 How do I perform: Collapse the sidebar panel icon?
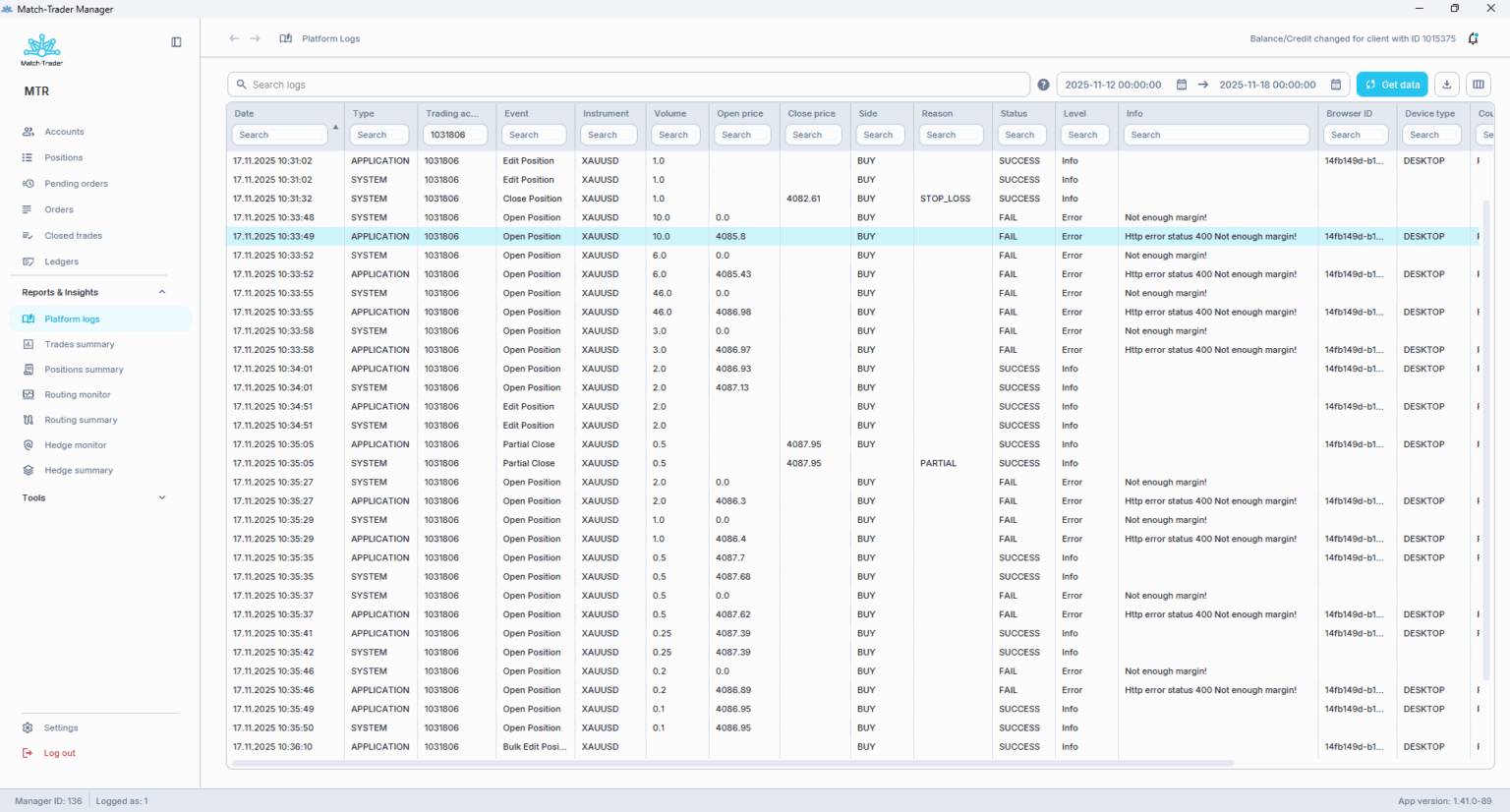176,42
